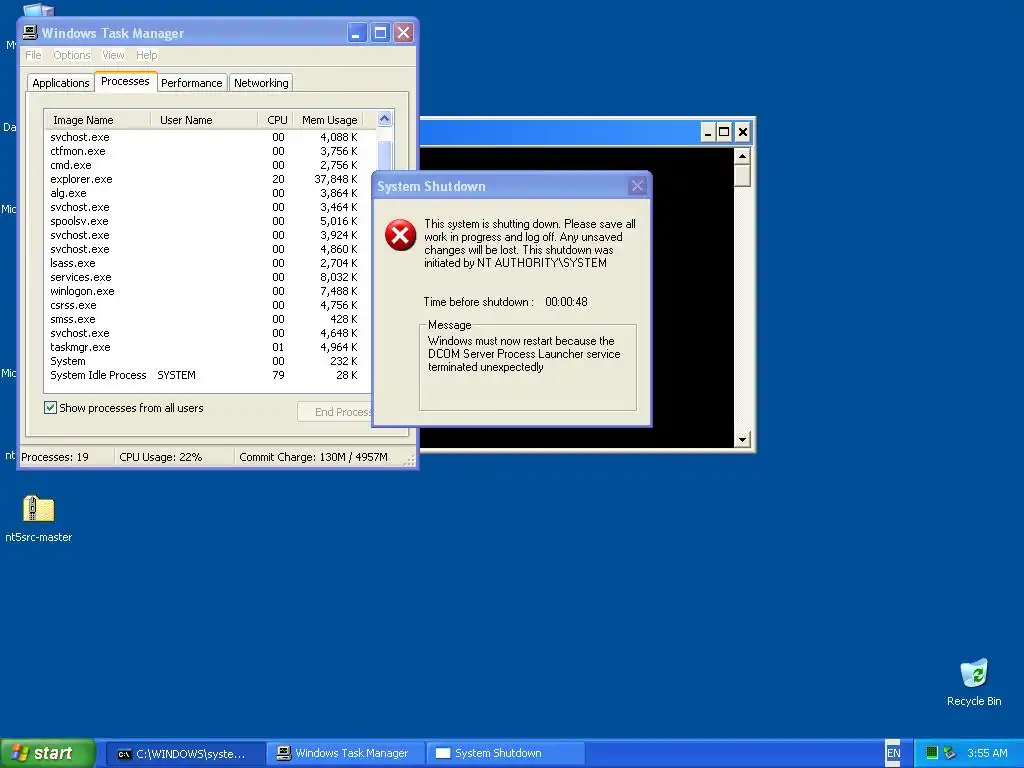Select the System Idle Process row
Viewport: 1024px width, 768px height.
[210, 376]
